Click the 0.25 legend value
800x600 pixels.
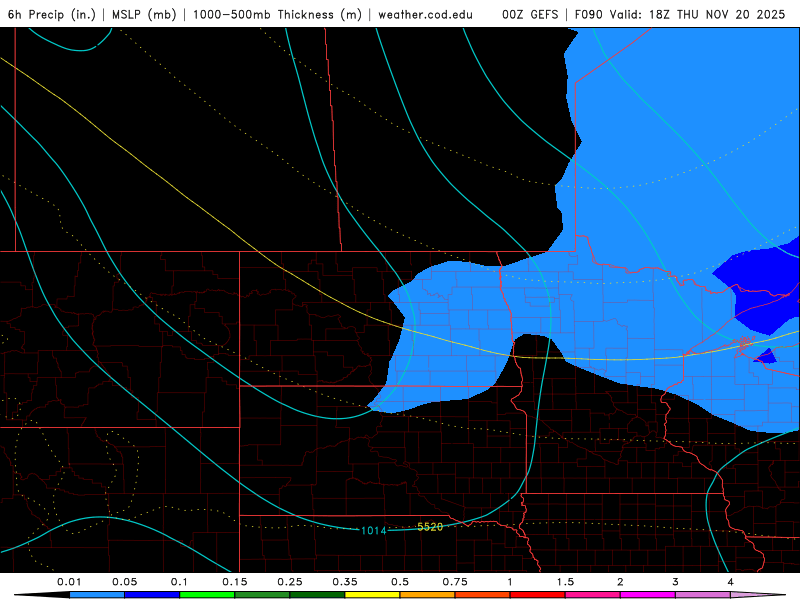(x=290, y=582)
